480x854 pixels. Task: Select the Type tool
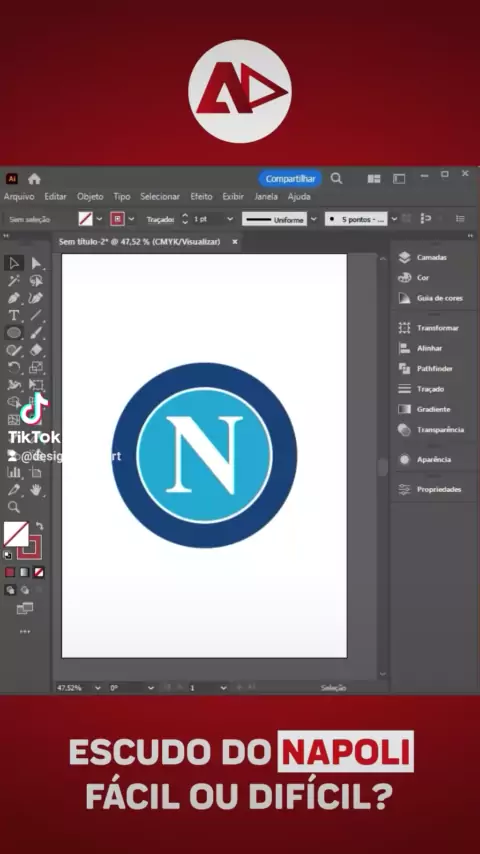14,315
